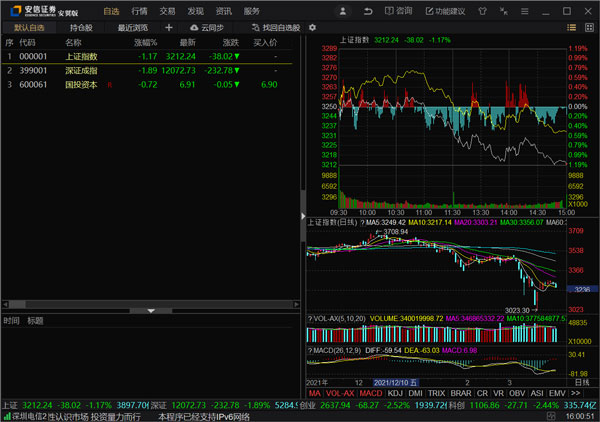
Task: Click the back arrow icon
Action: point(368,11)
